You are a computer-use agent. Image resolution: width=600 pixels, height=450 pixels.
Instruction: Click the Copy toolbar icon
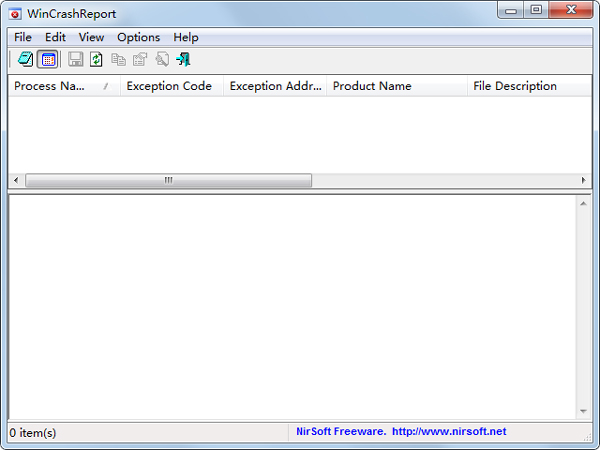tap(119, 60)
